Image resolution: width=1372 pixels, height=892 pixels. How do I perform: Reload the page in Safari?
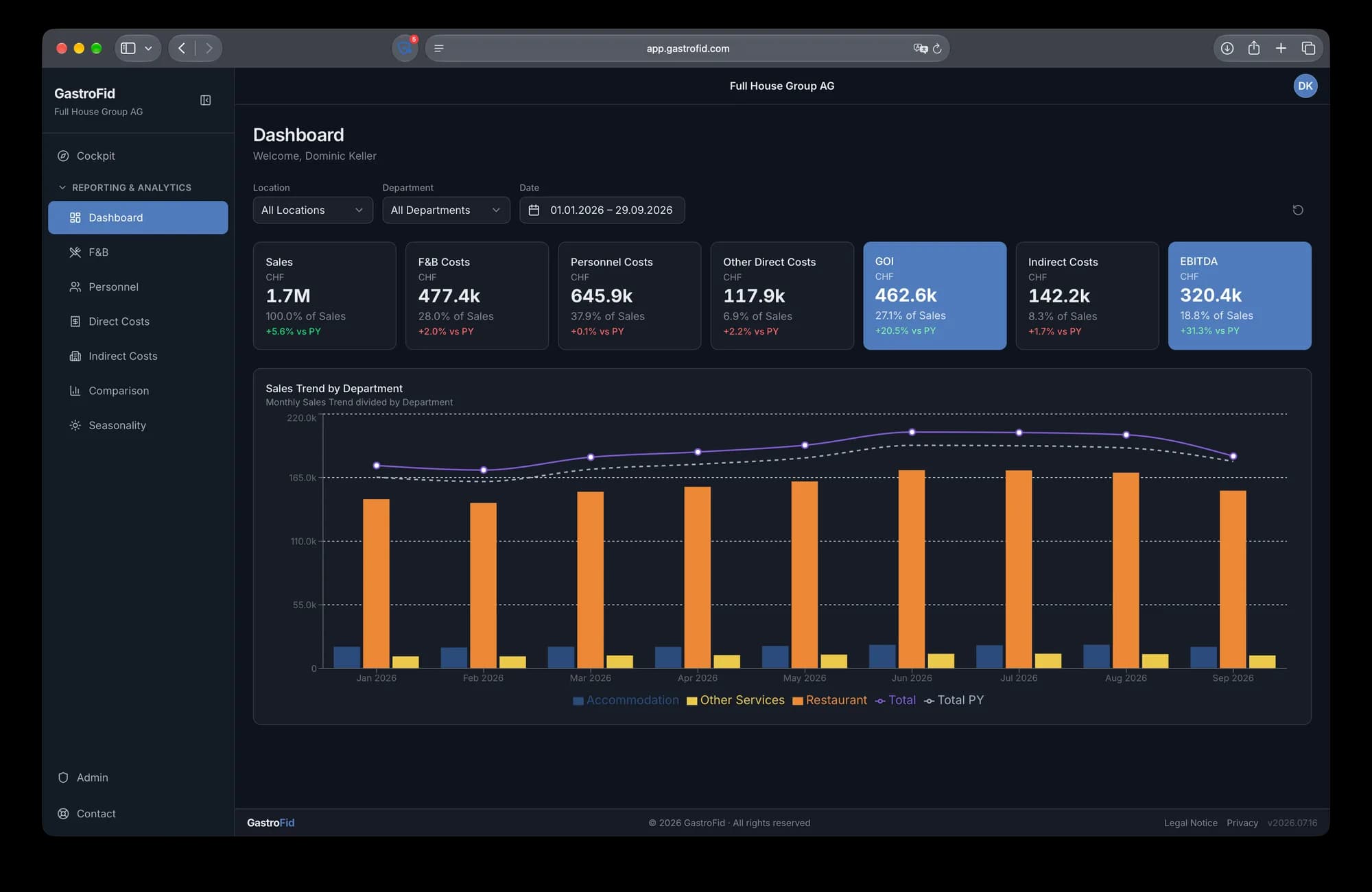tap(937, 49)
